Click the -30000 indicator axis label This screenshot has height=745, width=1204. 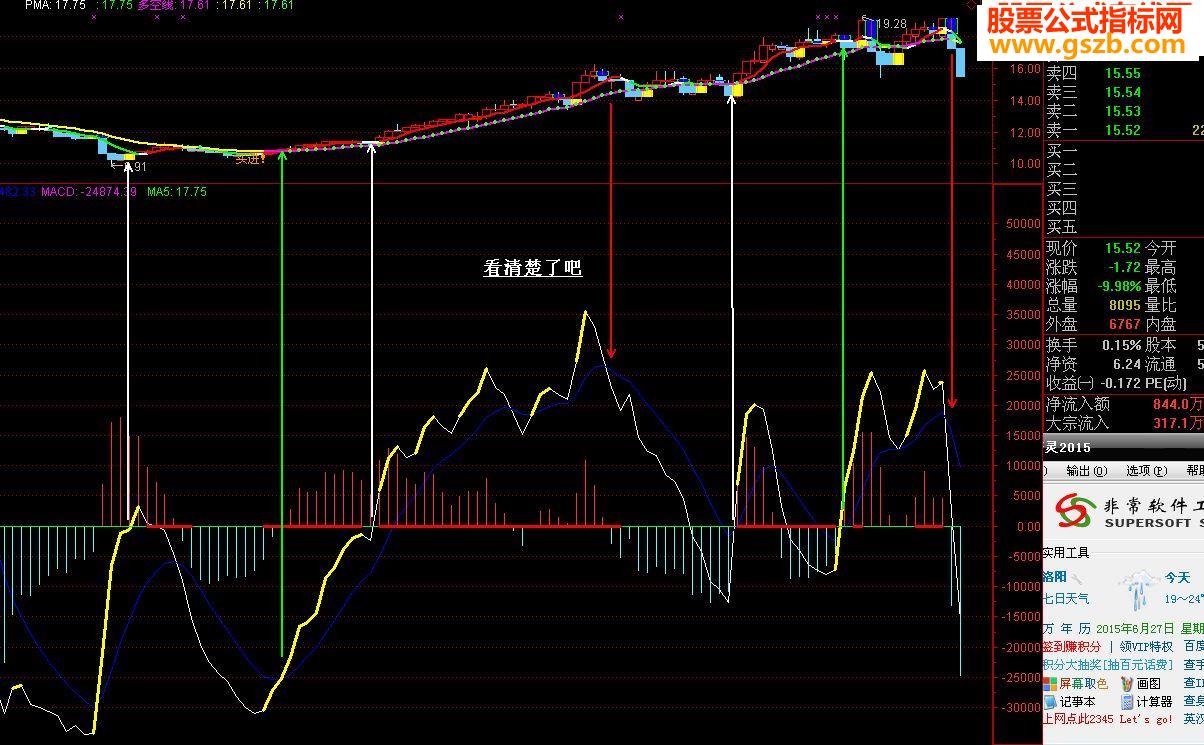click(1020, 708)
